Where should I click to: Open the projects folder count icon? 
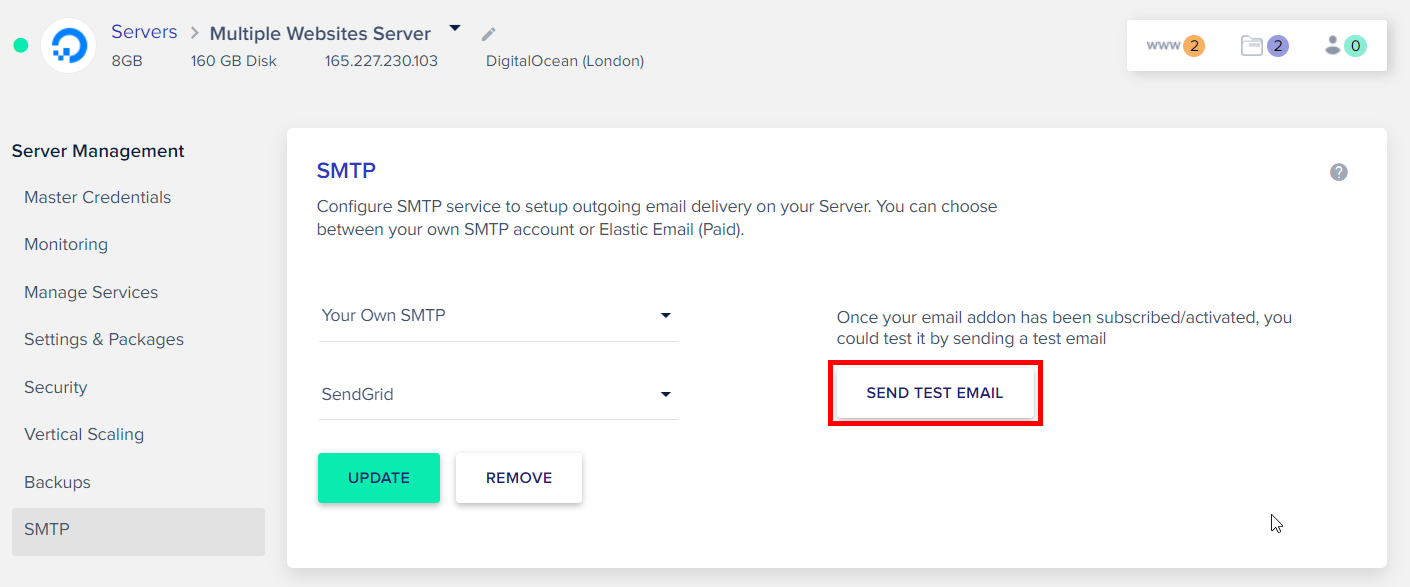[1264, 45]
